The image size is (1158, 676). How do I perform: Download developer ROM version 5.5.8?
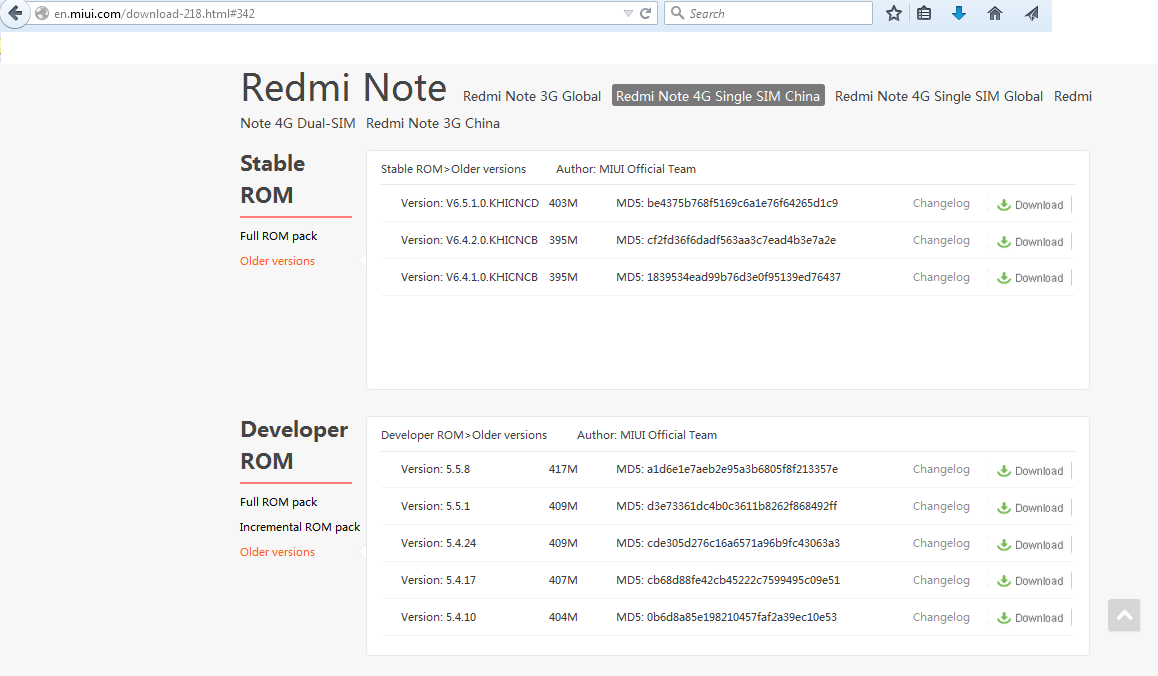(1030, 471)
